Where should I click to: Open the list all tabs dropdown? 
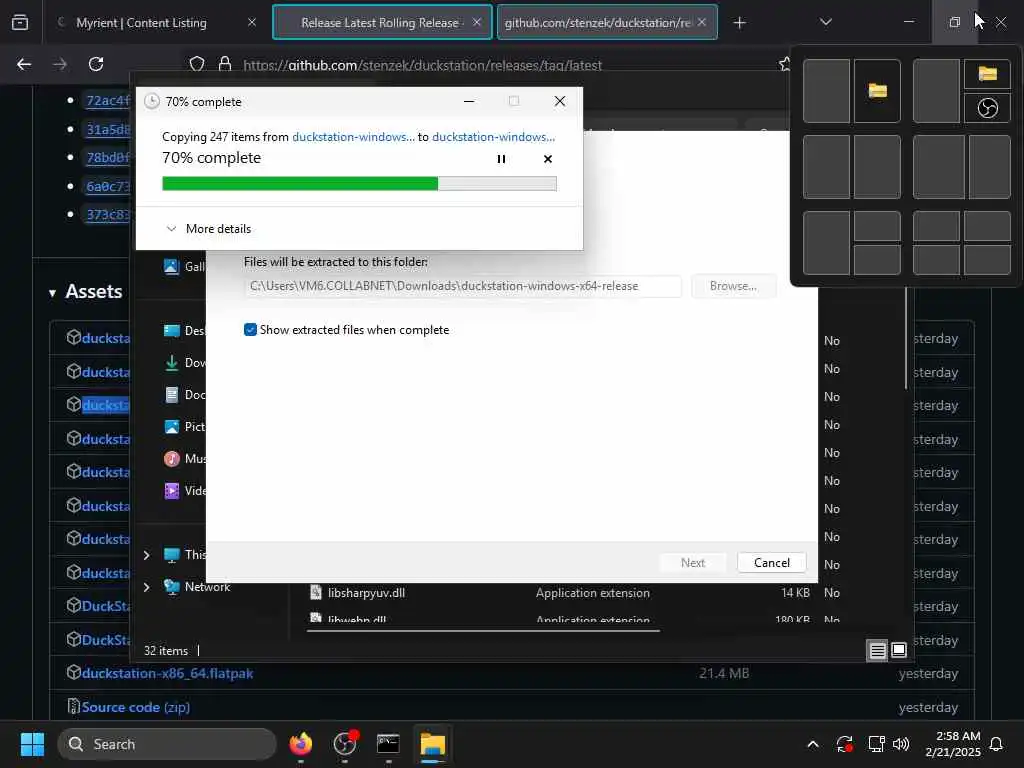click(825, 22)
